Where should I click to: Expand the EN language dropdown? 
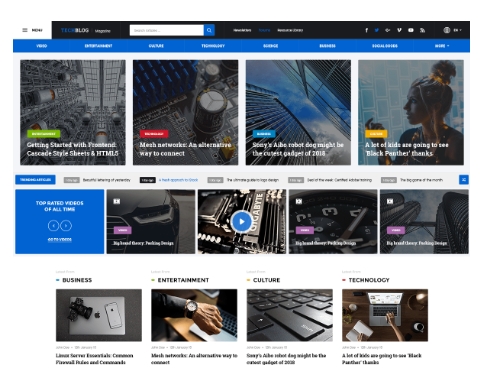click(457, 30)
